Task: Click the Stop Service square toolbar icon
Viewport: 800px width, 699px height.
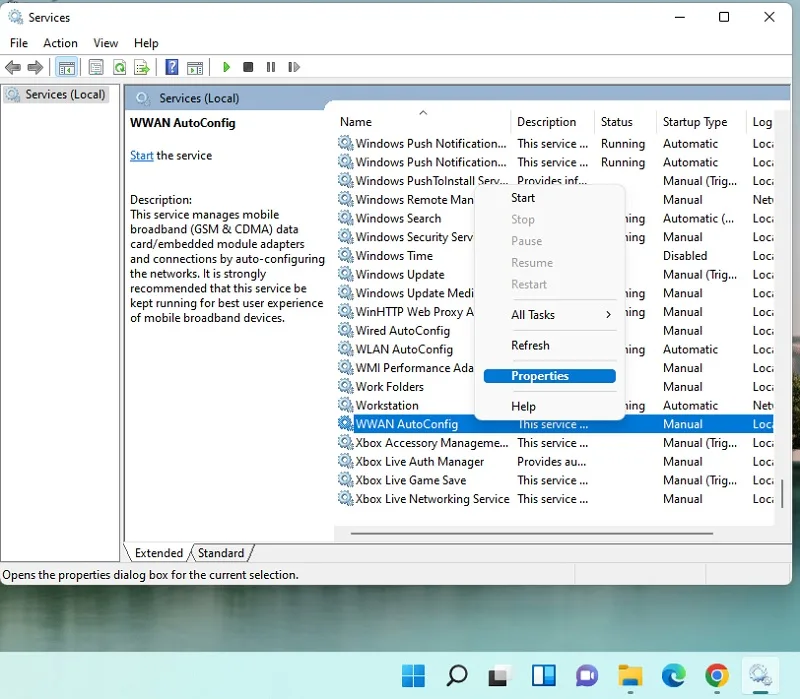Action: [248, 67]
